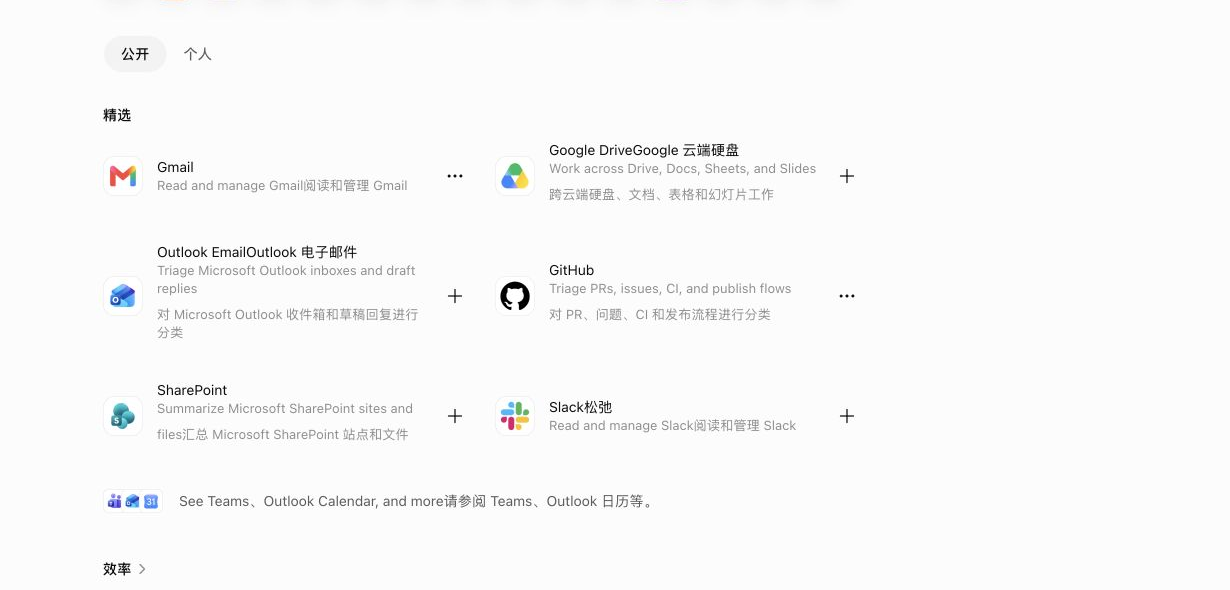Add SharePoint with its plus icon
Screen dimensions: 1230x590
click(455, 416)
